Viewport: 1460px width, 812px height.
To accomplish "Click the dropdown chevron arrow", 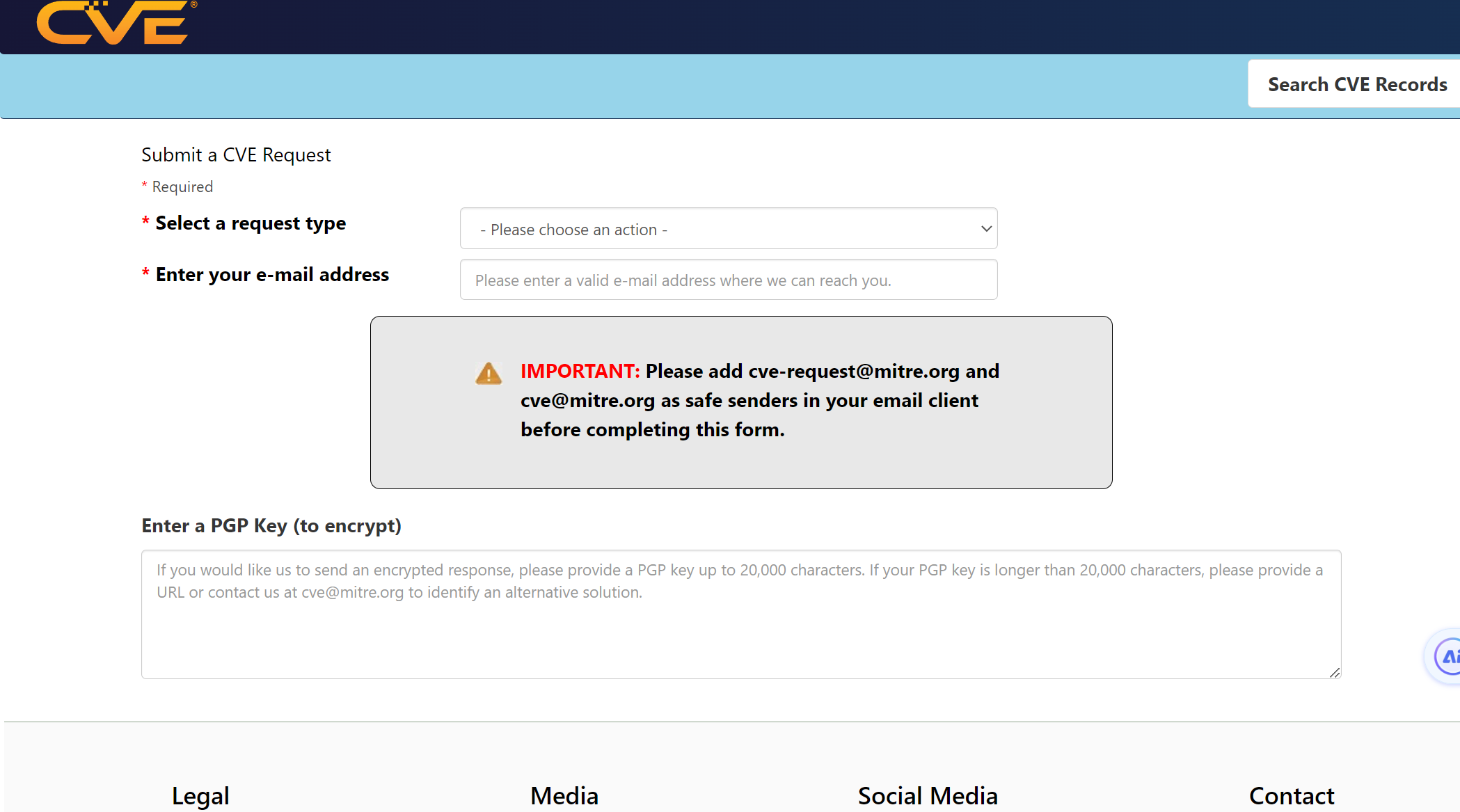I will pyautogui.click(x=985, y=229).
